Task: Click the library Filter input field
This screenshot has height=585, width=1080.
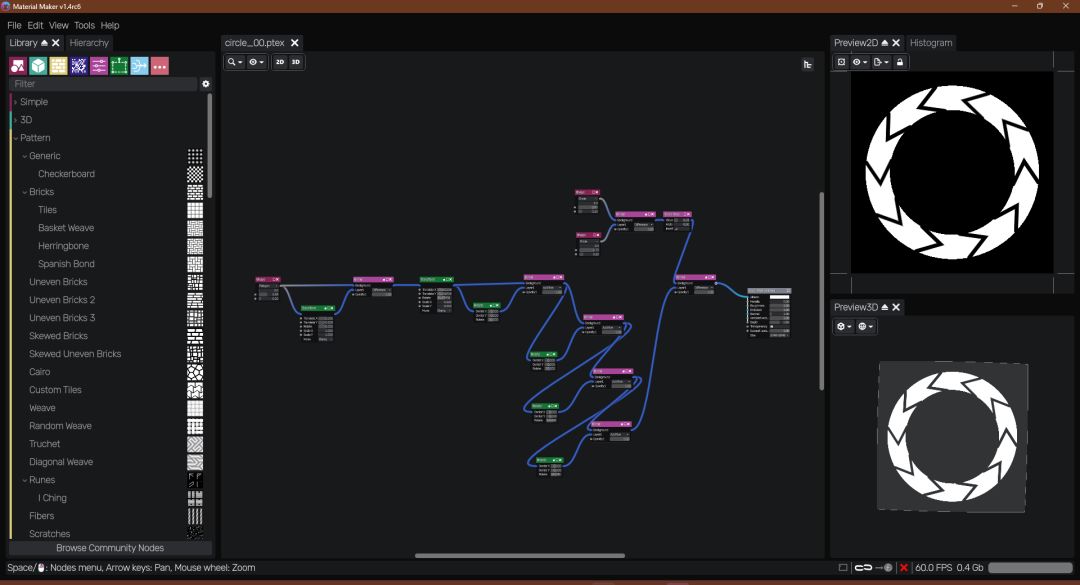Action: pyautogui.click(x=103, y=84)
